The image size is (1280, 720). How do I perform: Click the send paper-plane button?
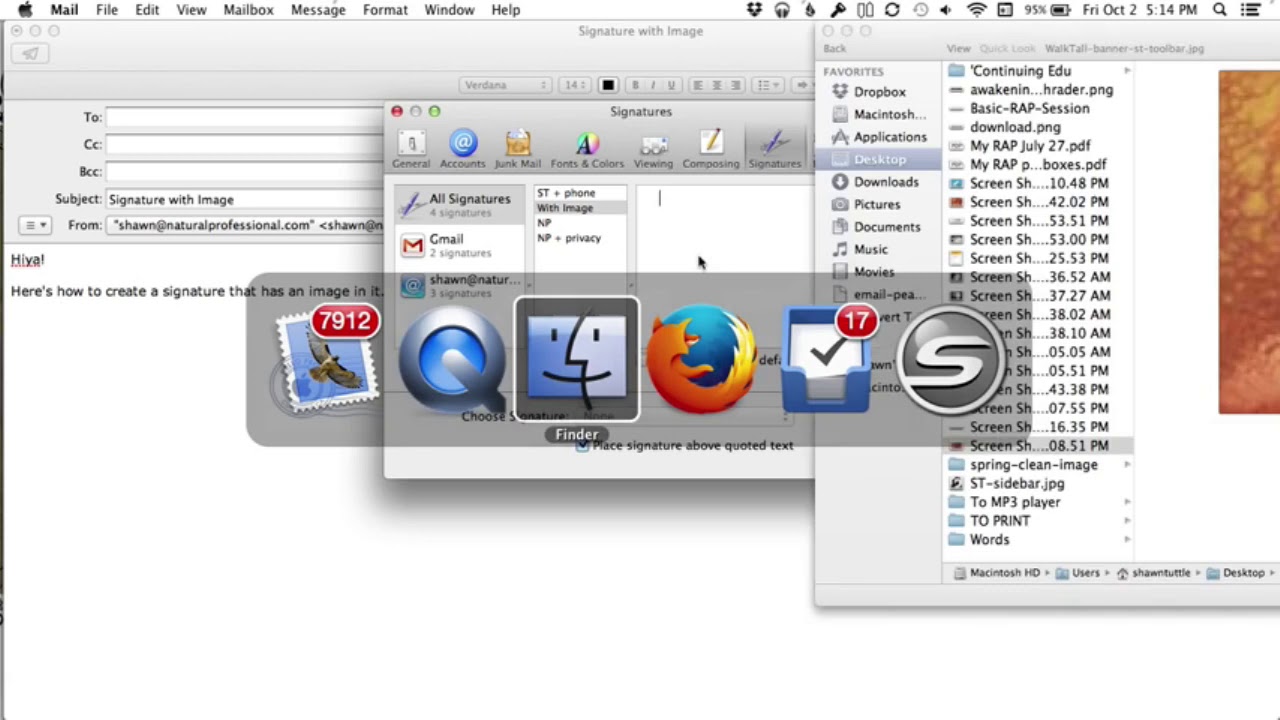(30, 54)
